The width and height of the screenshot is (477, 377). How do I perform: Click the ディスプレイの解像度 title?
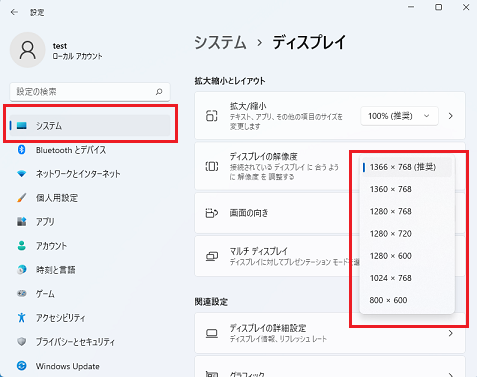tap(263, 156)
